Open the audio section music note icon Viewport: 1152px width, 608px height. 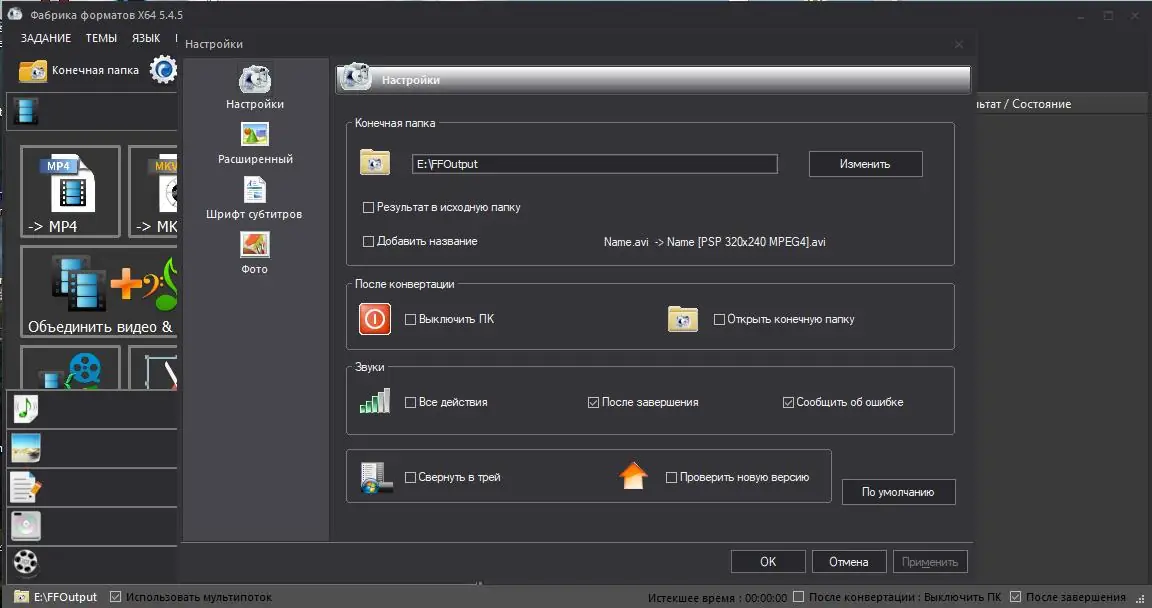(x=26, y=409)
